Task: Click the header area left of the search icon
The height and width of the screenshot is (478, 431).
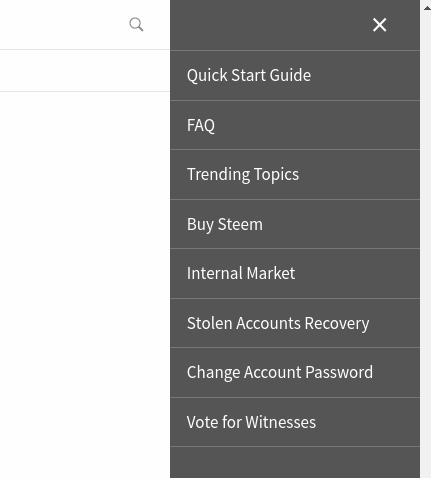Action: [62, 25]
